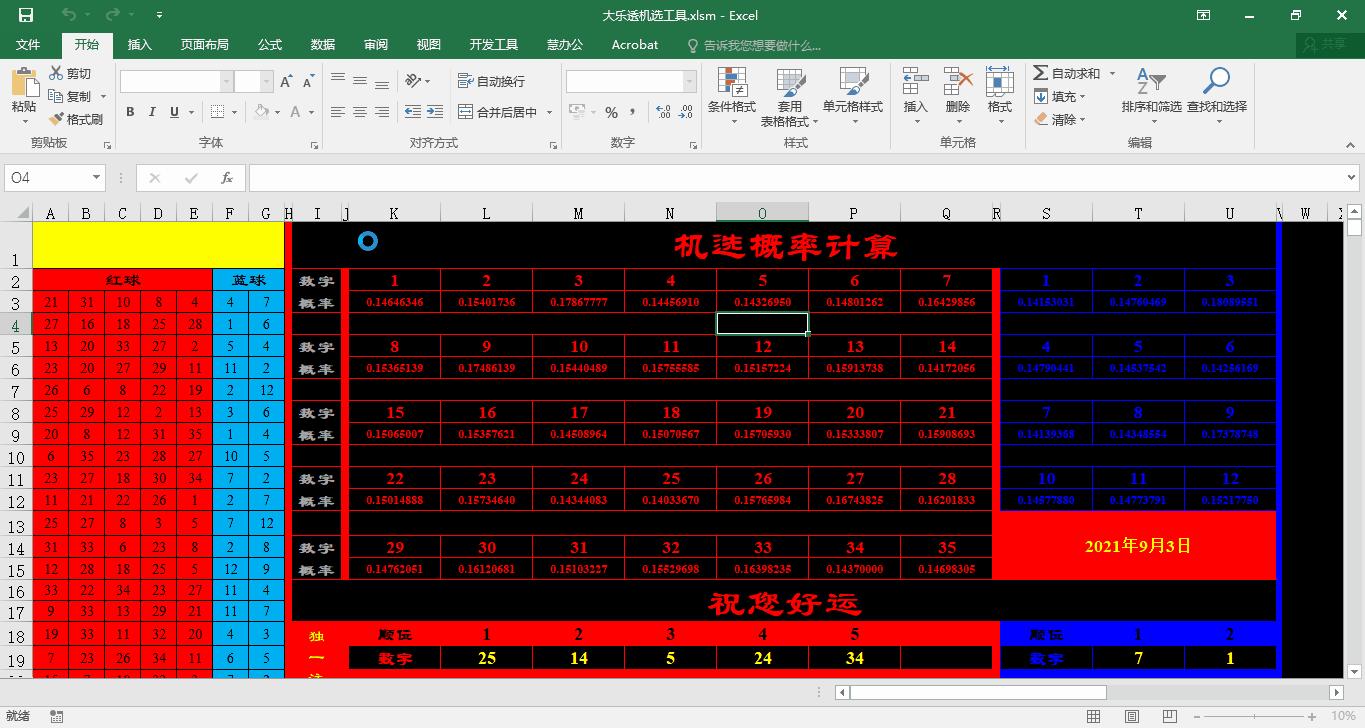Click the 套用表格格式 icon
The width and height of the screenshot is (1365, 728).
coord(791,95)
